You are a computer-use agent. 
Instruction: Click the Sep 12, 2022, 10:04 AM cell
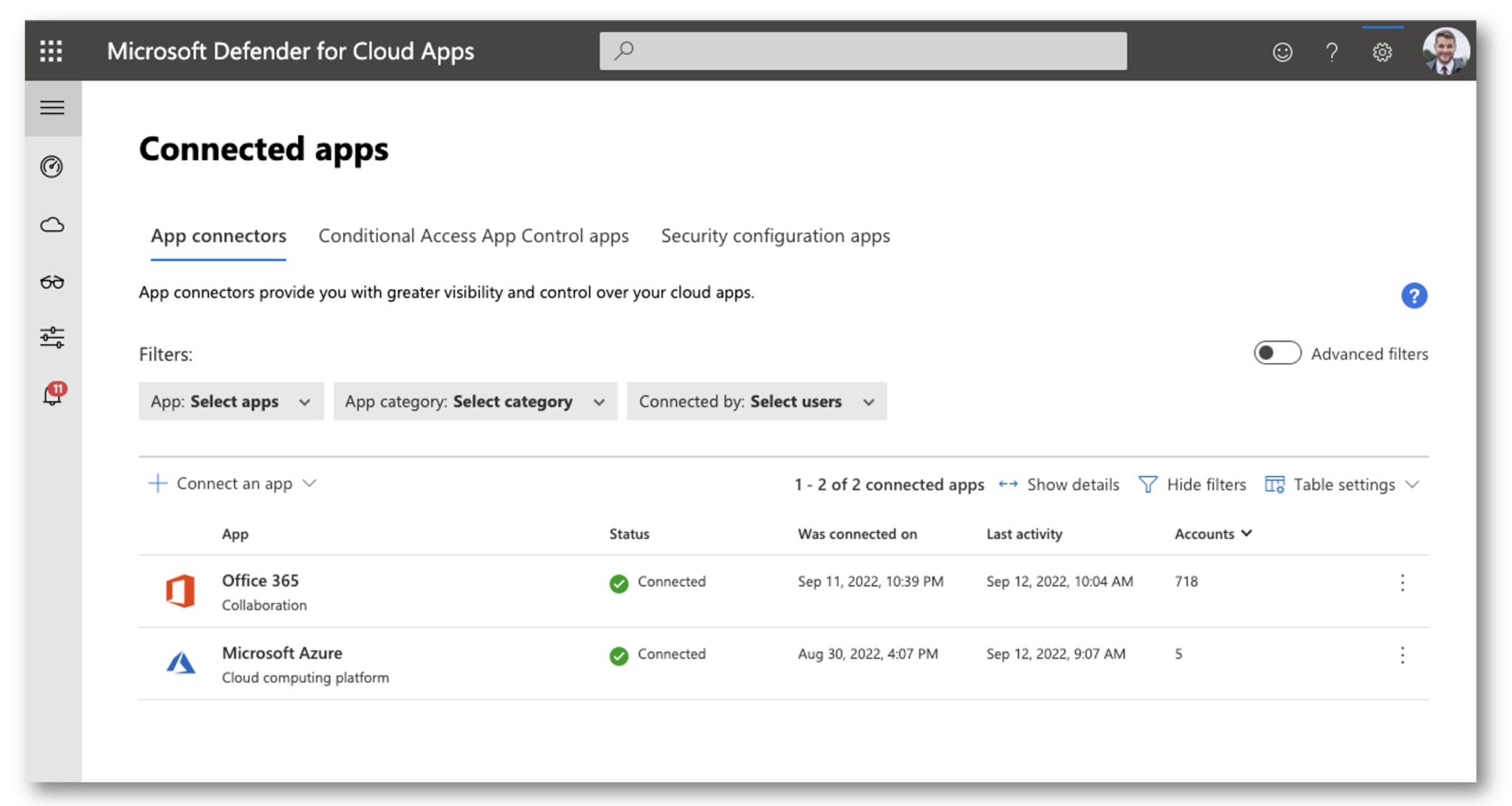pos(1059,582)
